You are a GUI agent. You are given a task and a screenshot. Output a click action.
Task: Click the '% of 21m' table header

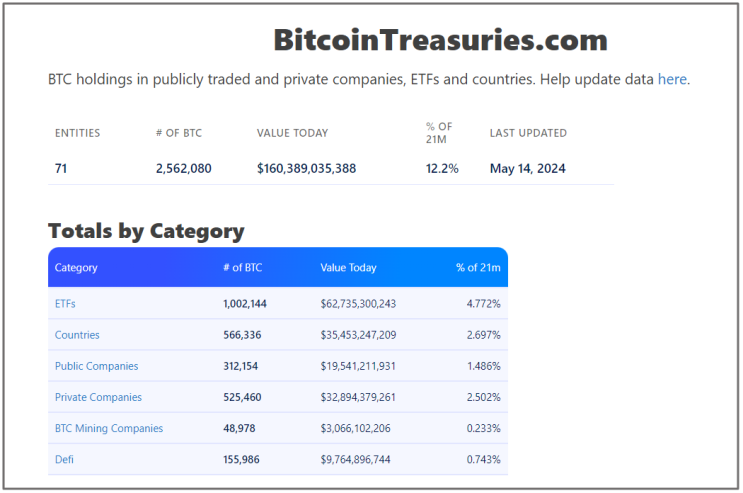(478, 268)
